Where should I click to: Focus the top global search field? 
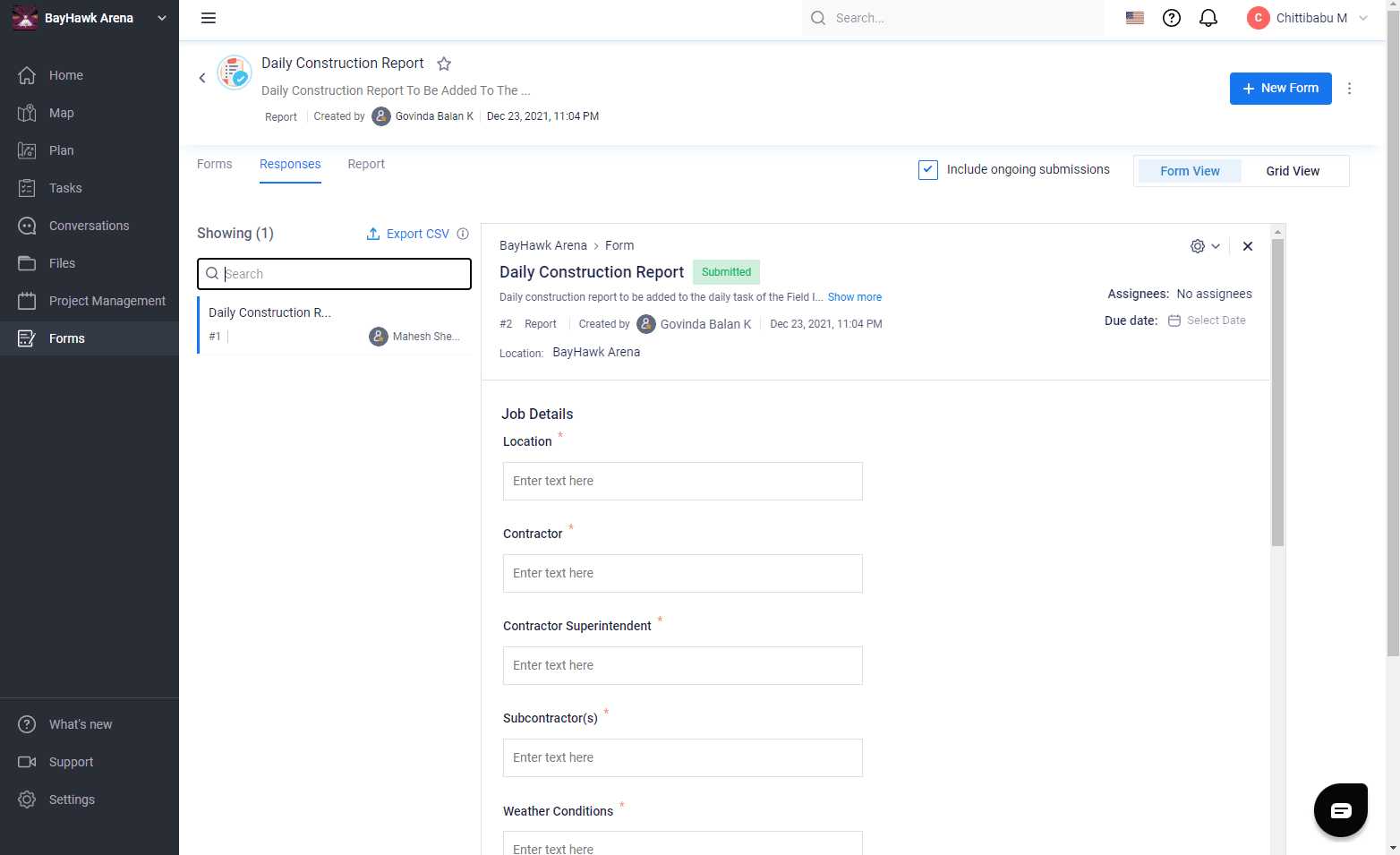click(x=953, y=18)
